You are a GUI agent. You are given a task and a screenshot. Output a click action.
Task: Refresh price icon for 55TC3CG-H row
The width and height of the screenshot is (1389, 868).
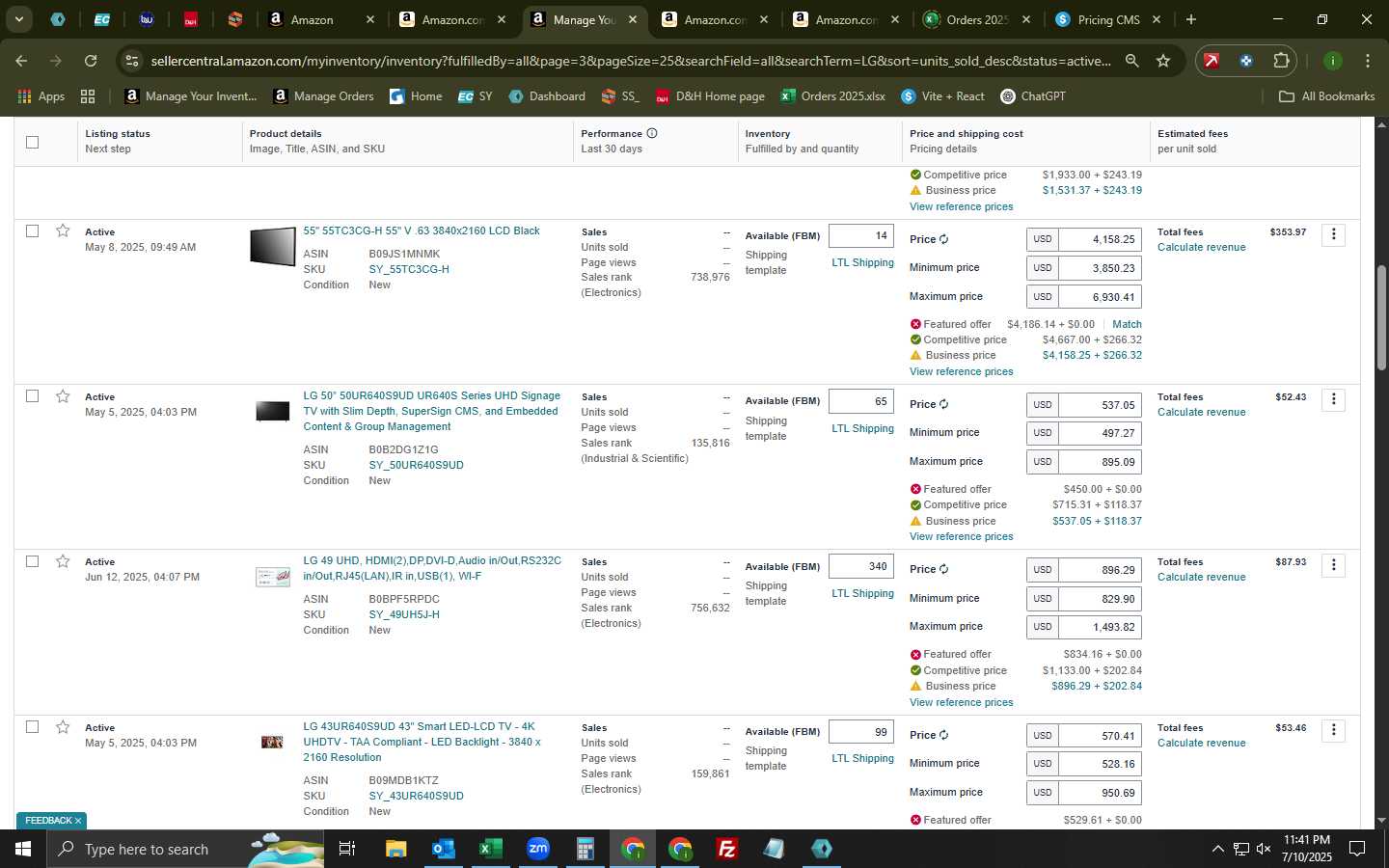pos(944,239)
